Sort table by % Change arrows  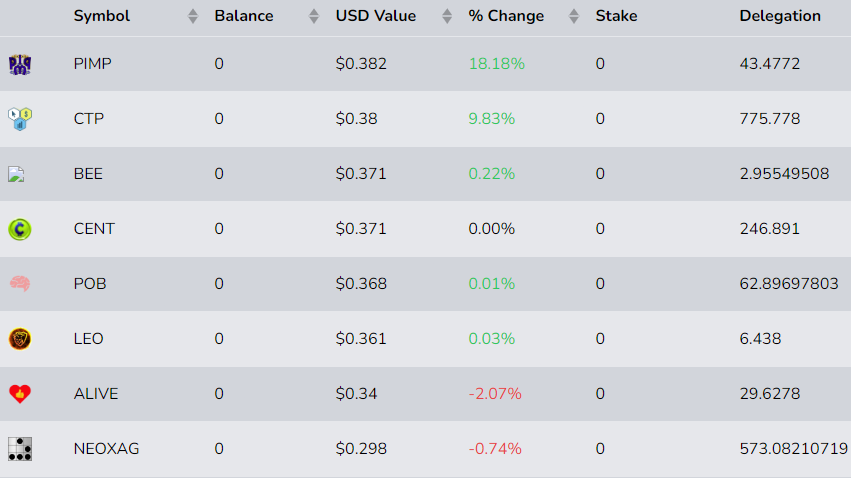click(x=574, y=16)
